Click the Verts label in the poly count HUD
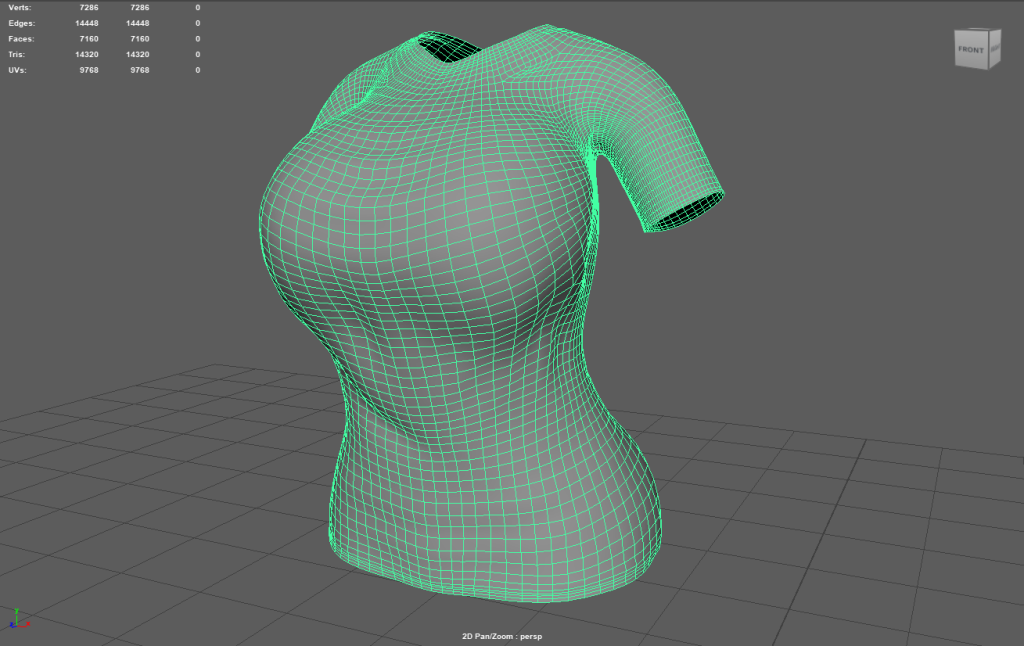This screenshot has width=1024, height=646. coord(17,7)
